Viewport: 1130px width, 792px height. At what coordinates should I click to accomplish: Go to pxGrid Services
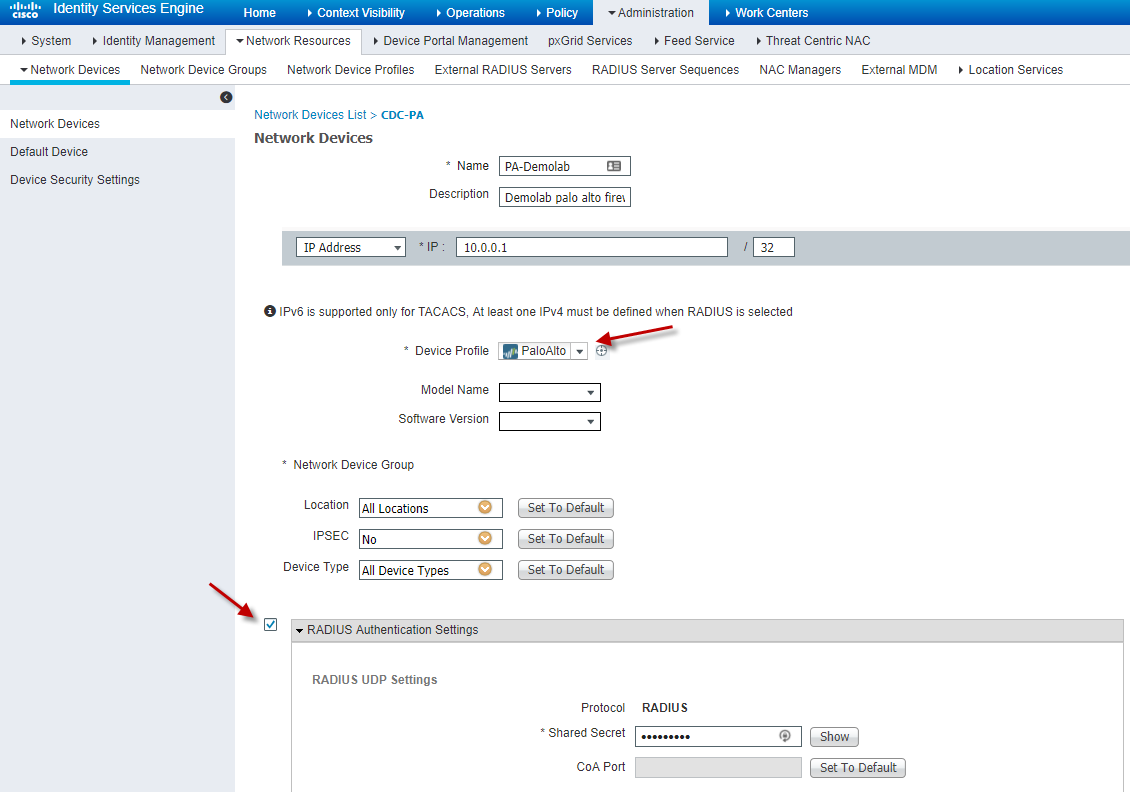[x=590, y=41]
